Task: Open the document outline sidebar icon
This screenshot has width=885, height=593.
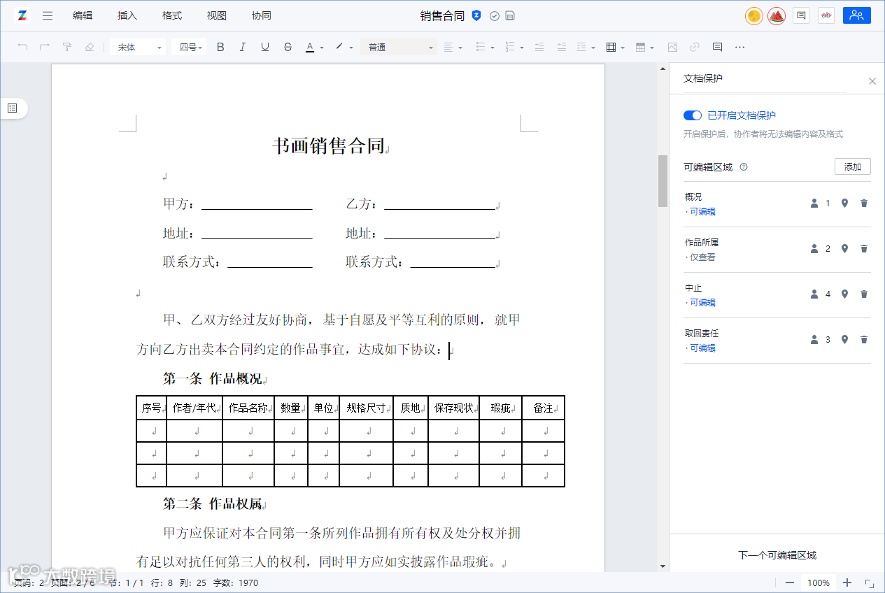Action: coord(12,108)
